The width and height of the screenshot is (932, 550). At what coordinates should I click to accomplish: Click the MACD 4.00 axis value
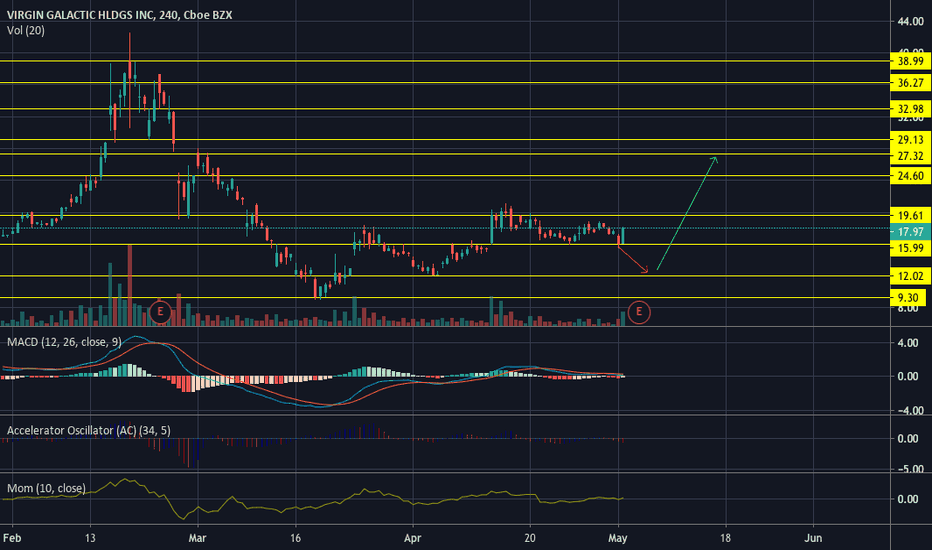click(908, 342)
